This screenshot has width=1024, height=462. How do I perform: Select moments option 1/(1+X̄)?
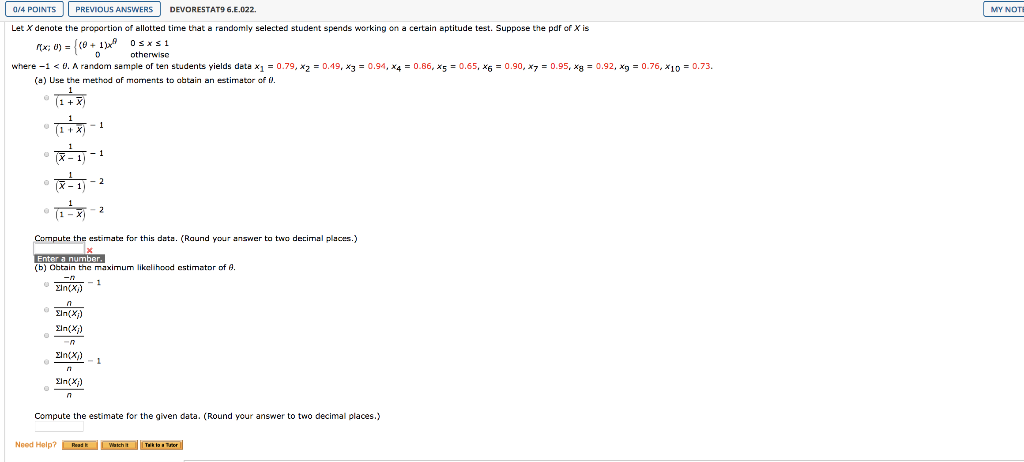tap(46, 98)
